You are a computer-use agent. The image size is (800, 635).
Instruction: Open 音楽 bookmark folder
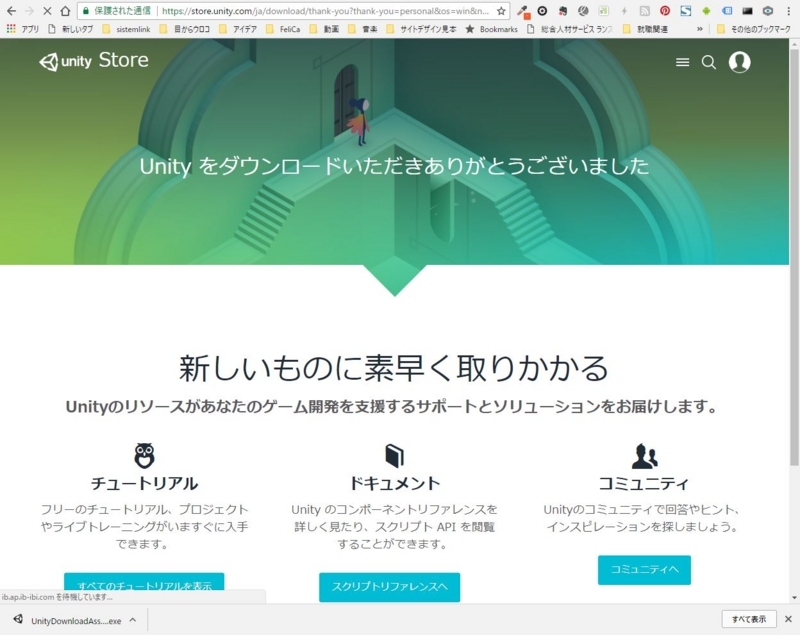(363, 29)
